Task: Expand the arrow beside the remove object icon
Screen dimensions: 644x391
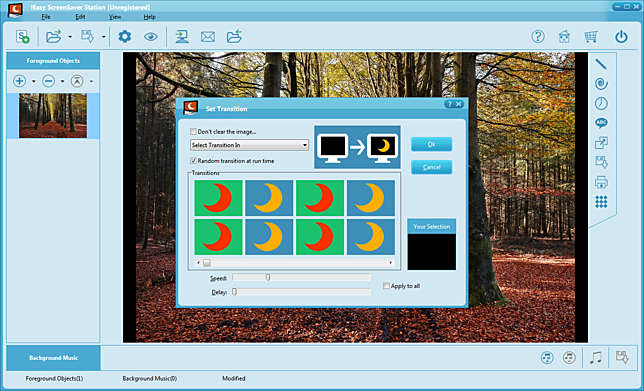Action: (x=62, y=81)
